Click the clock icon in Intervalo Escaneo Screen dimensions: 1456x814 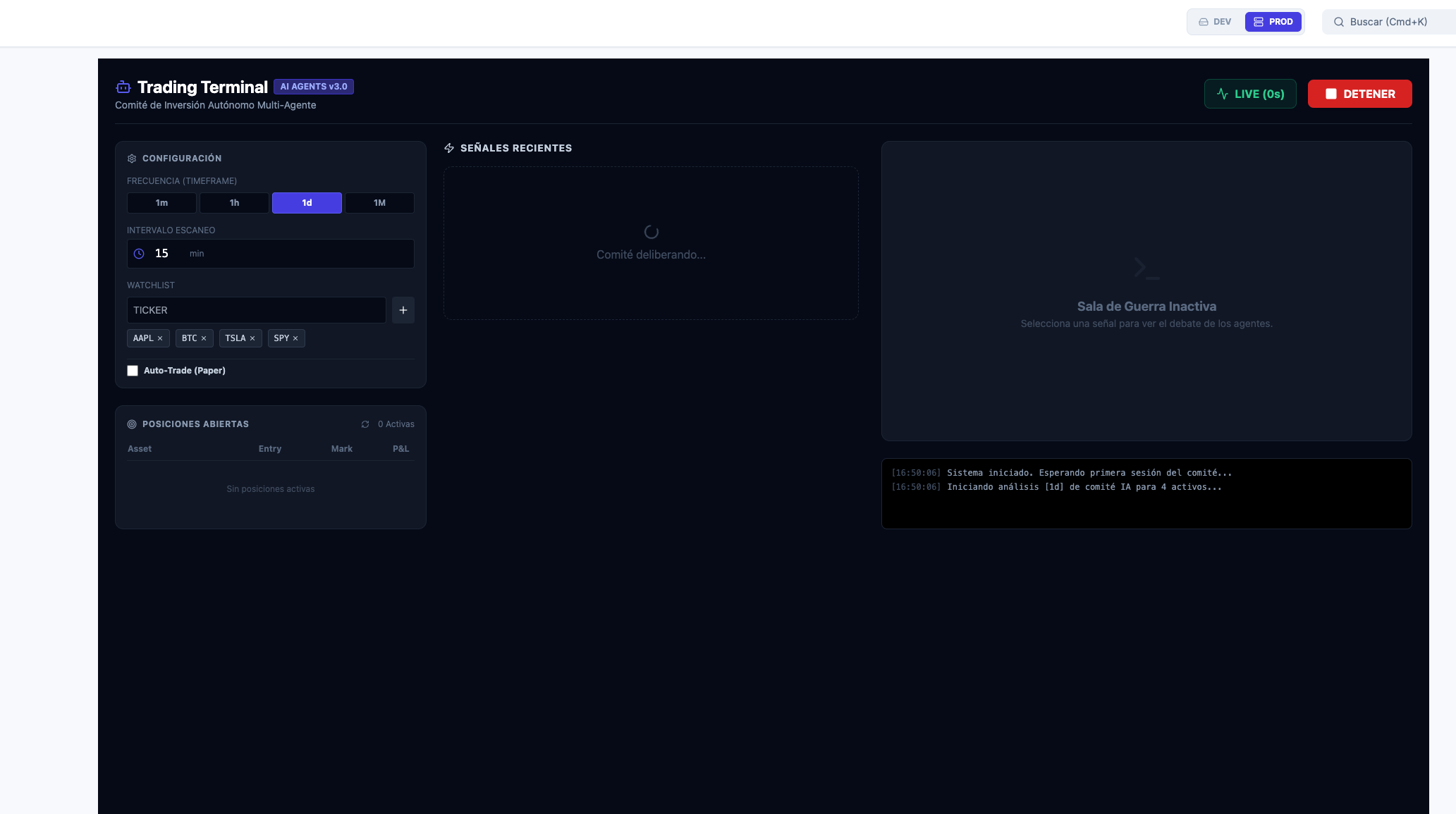click(x=139, y=253)
